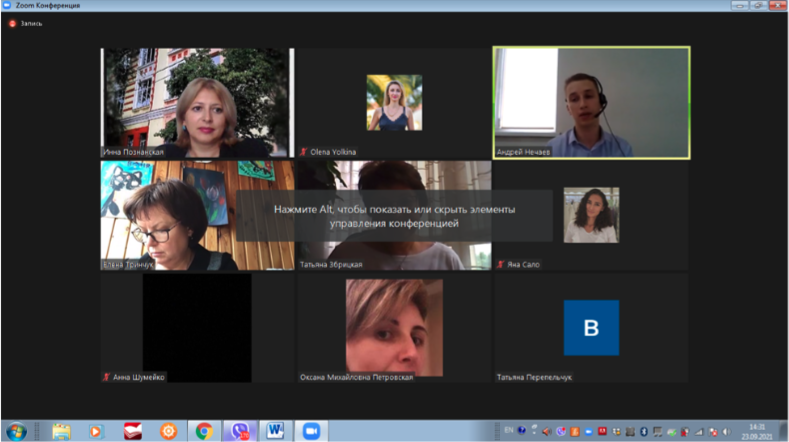Click the EN language indicator
This screenshot has width=789, height=442.
pyautogui.click(x=507, y=430)
